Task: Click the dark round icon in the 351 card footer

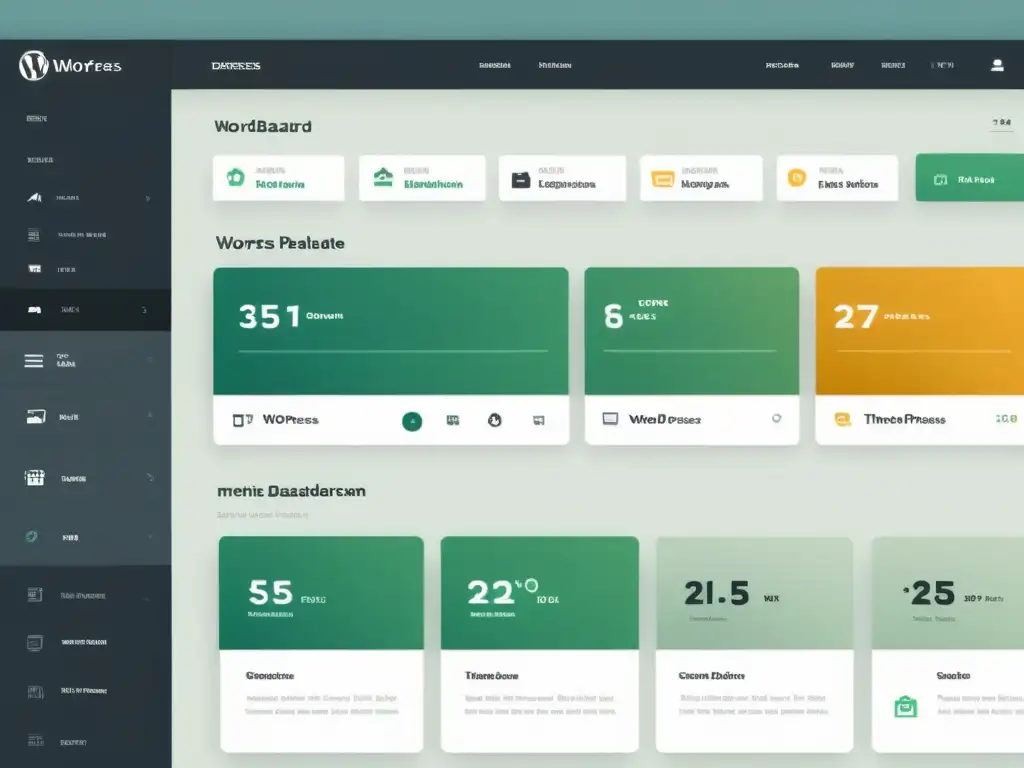Action: (493, 421)
